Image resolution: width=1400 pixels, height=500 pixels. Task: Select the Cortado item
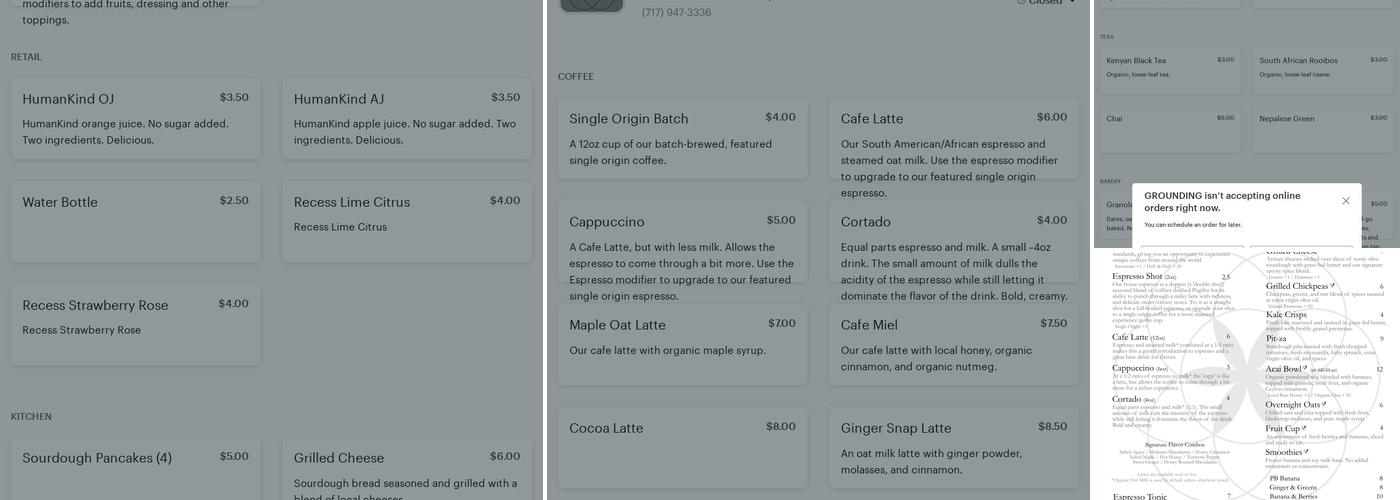point(954,241)
